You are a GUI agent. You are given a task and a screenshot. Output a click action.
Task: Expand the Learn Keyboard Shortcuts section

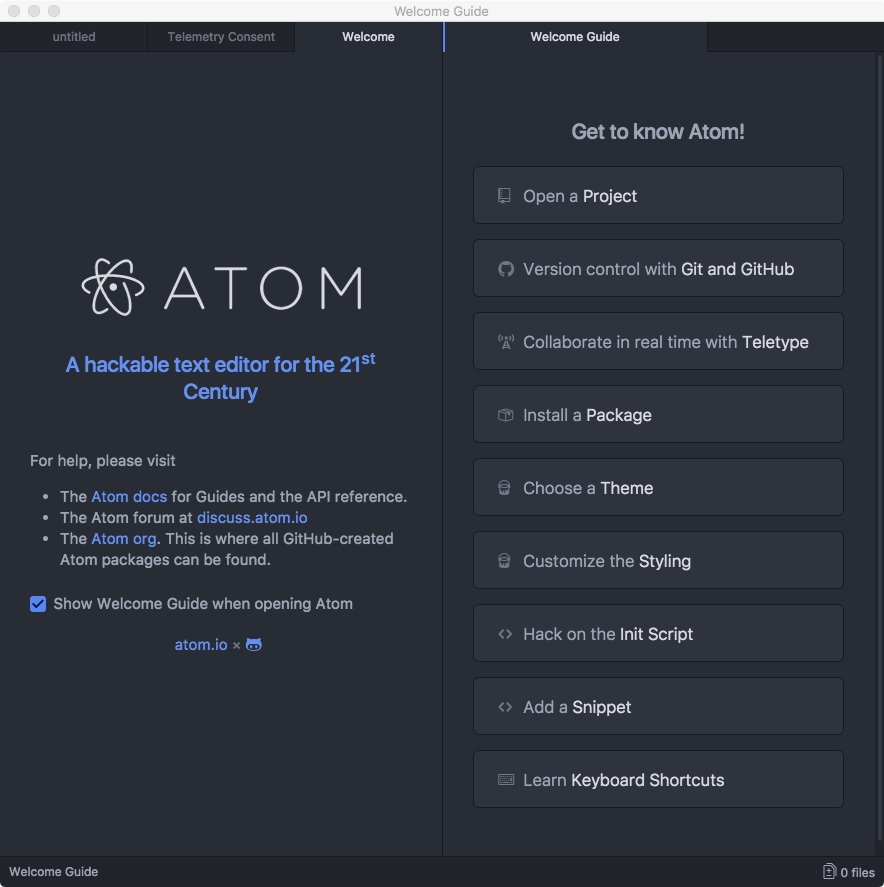658,779
